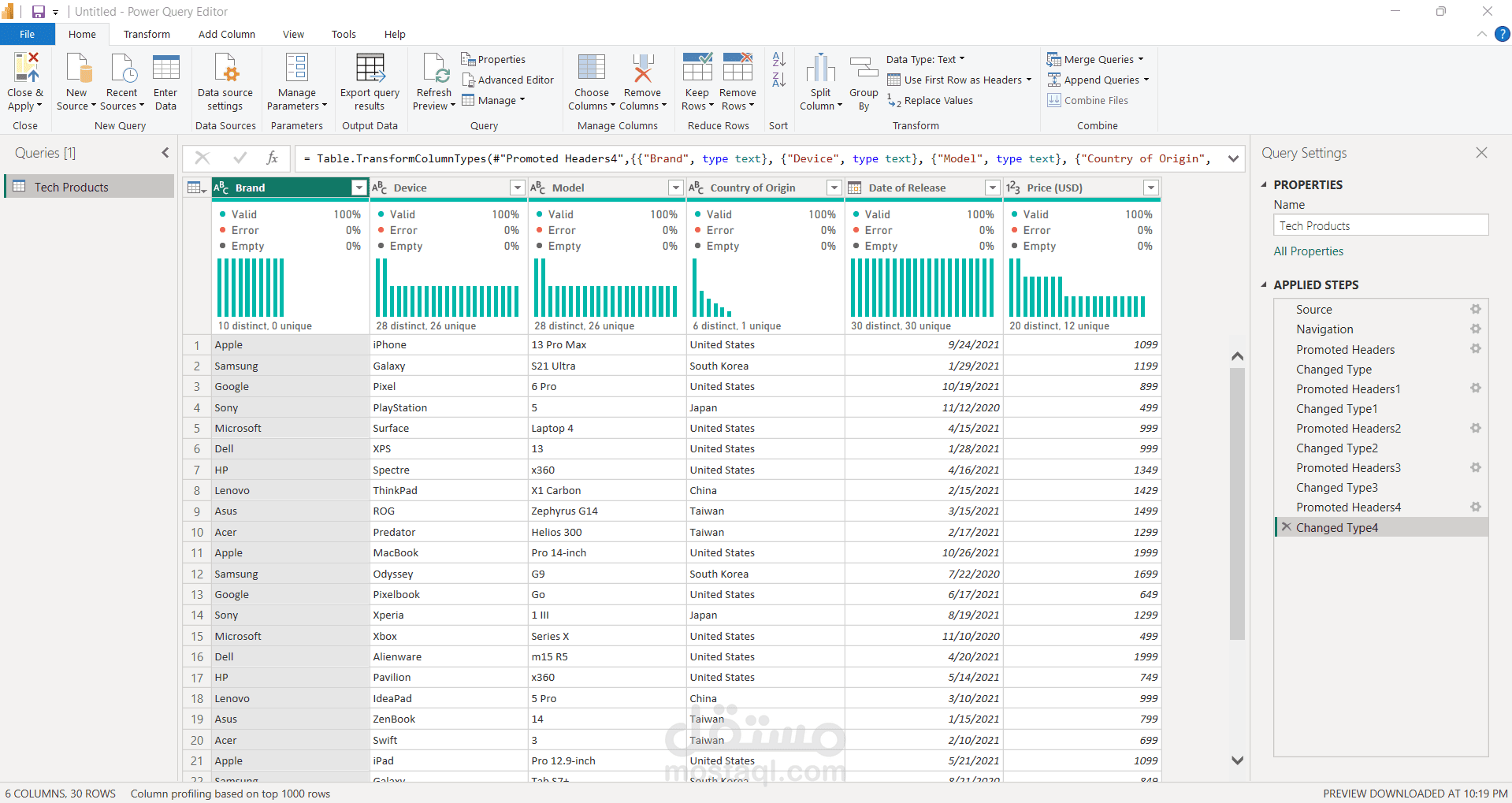Viewport: 1512px width, 803px height.
Task: Click the query Name field showing Tech Products
Action: tap(1380, 225)
